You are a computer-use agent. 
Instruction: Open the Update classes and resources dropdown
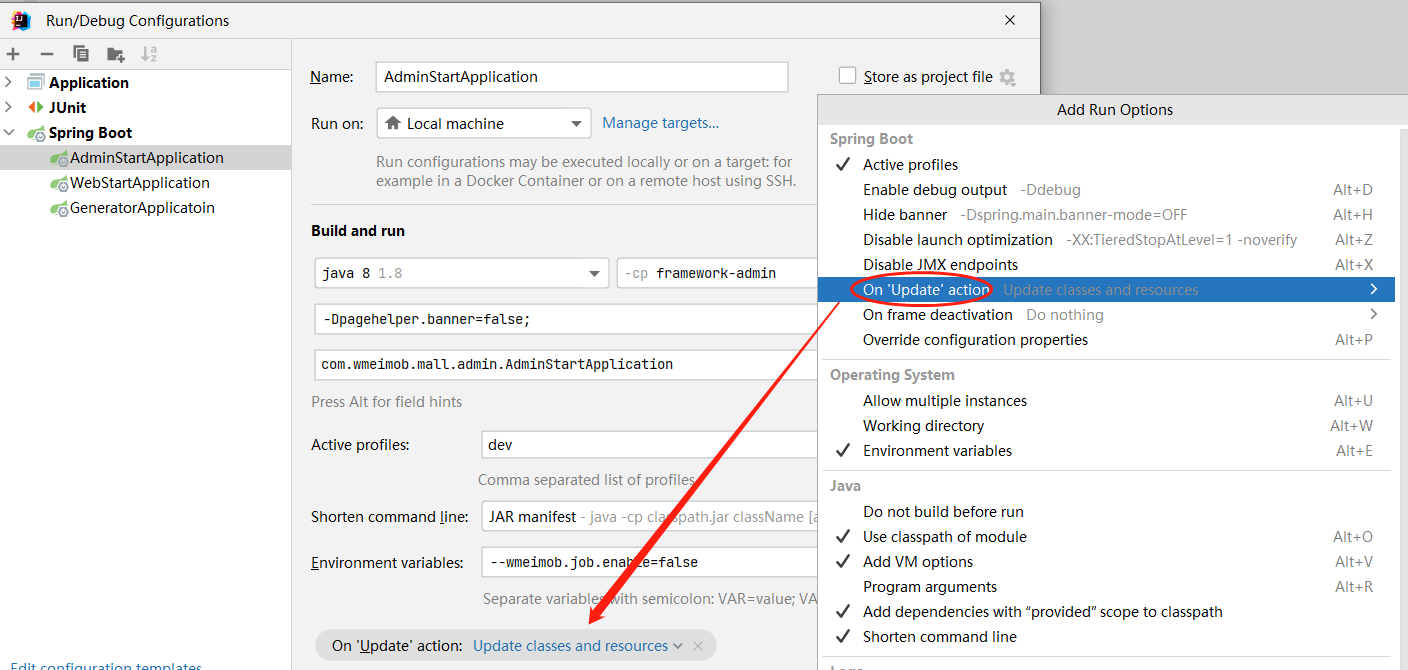[x=578, y=646]
